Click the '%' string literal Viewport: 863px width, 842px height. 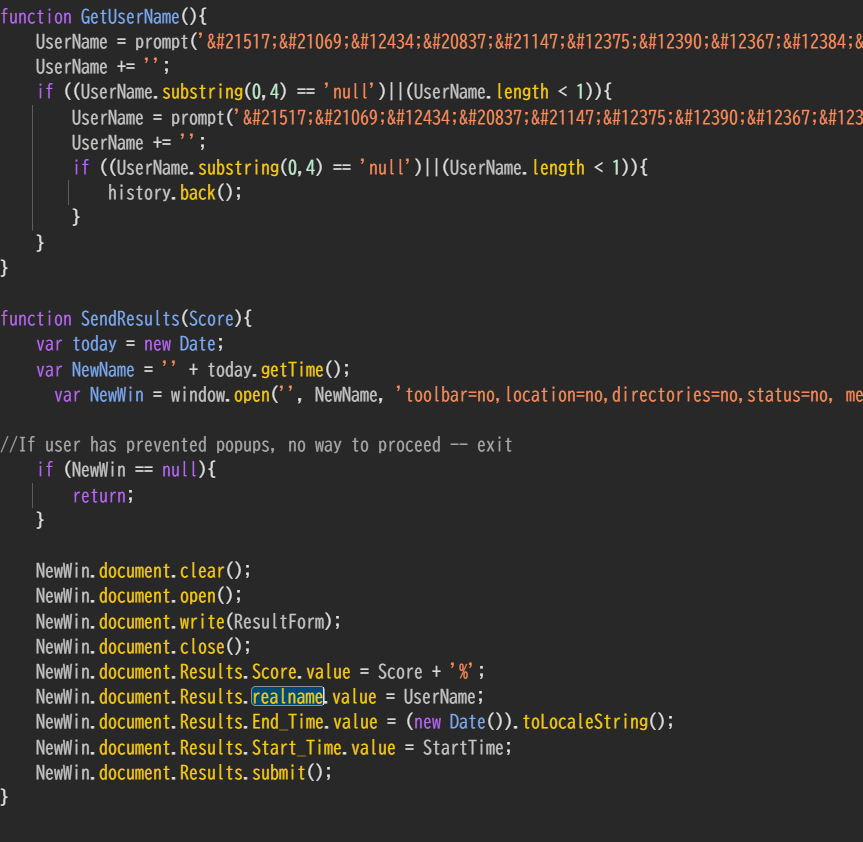(x=462, y=671)
